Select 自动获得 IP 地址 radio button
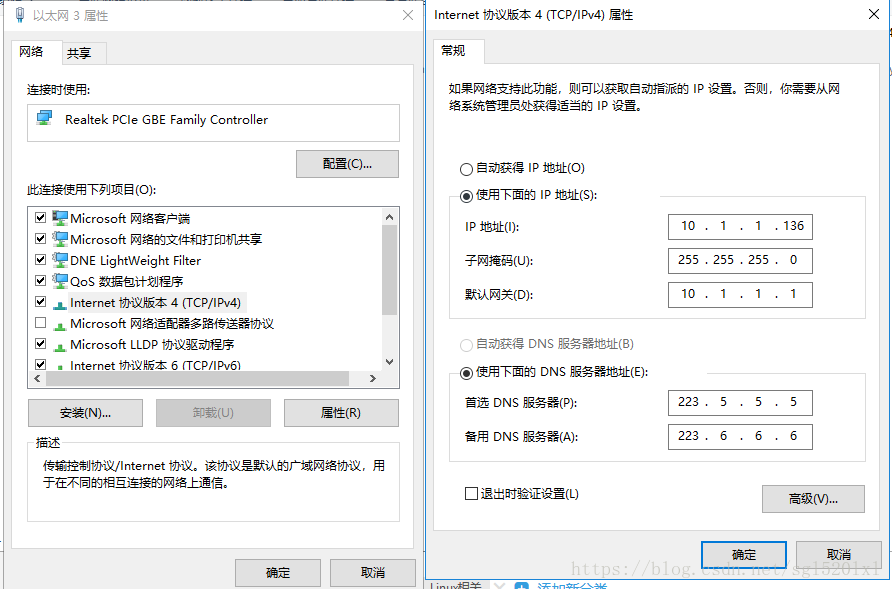892x589 pixels. pos(466,169)
